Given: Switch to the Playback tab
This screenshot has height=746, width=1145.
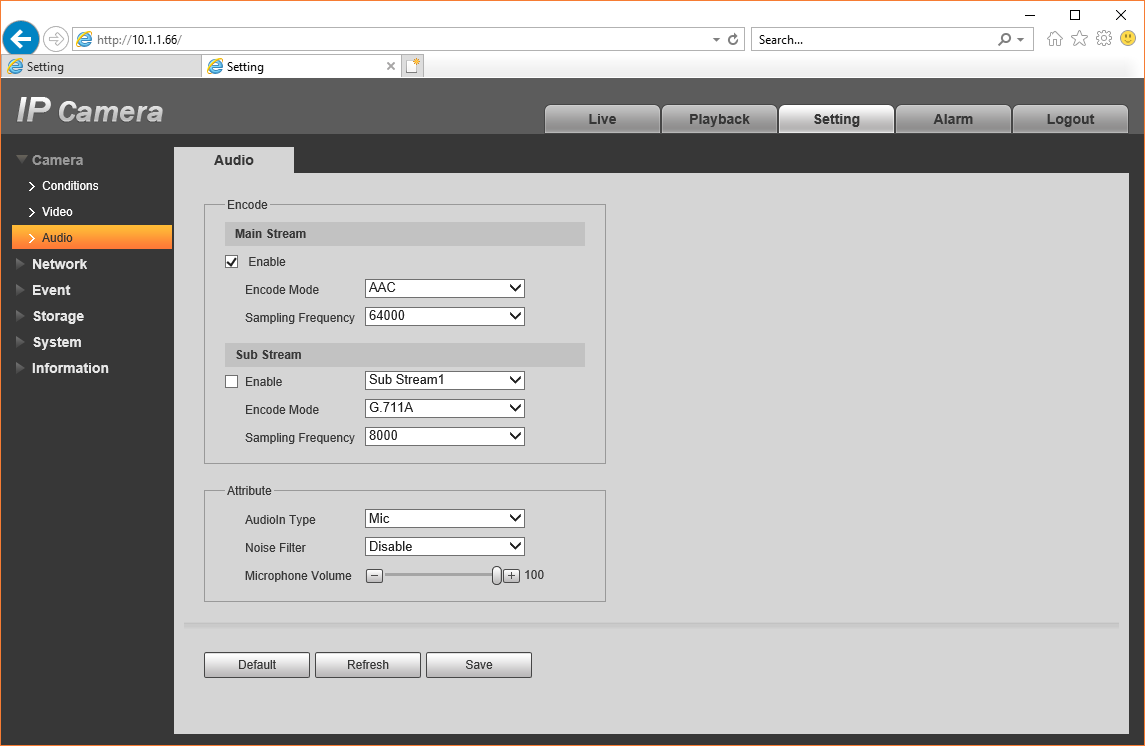Looking at the screenshot, I should 719,119.
